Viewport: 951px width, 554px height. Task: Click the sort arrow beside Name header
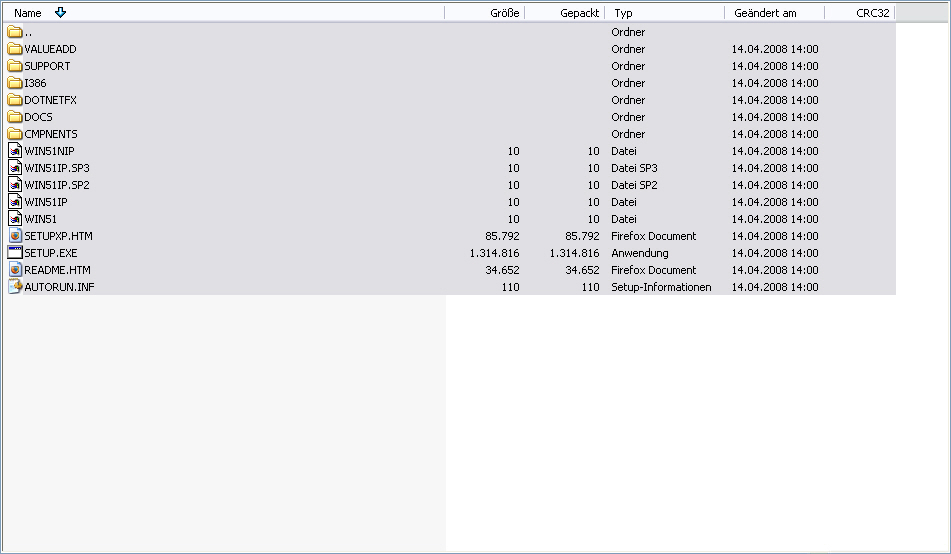(x=60, y=13)
